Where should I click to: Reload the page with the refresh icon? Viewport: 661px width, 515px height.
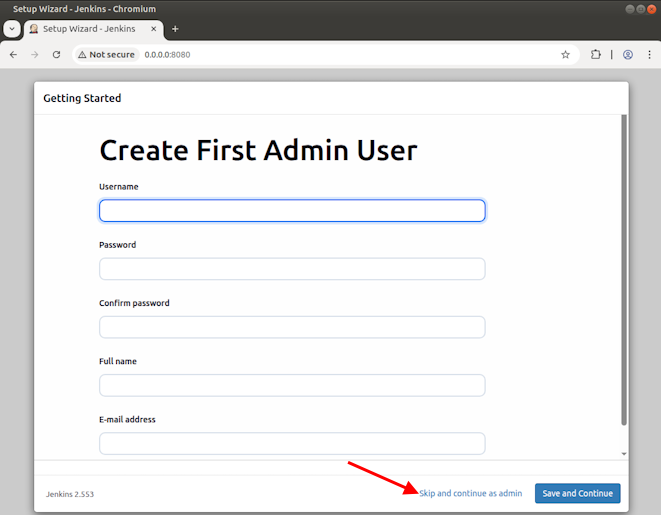tap(57, 55)
